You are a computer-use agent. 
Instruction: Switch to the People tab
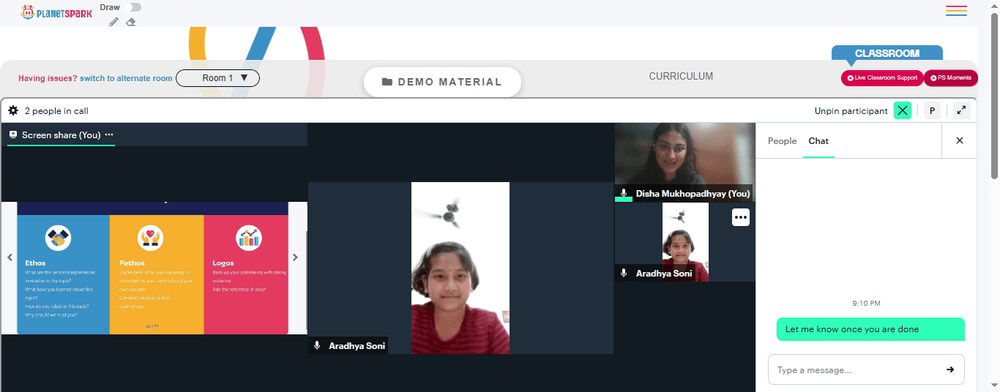tap(782, 141)
